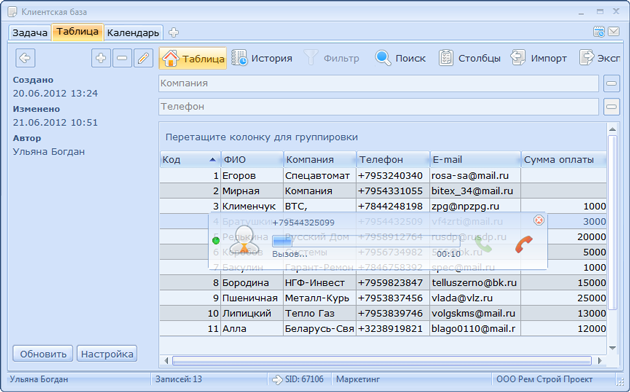Viewport: 630px width, 392px height.
Task: Sort by the Телефон column header
Action: pos(393,159)
